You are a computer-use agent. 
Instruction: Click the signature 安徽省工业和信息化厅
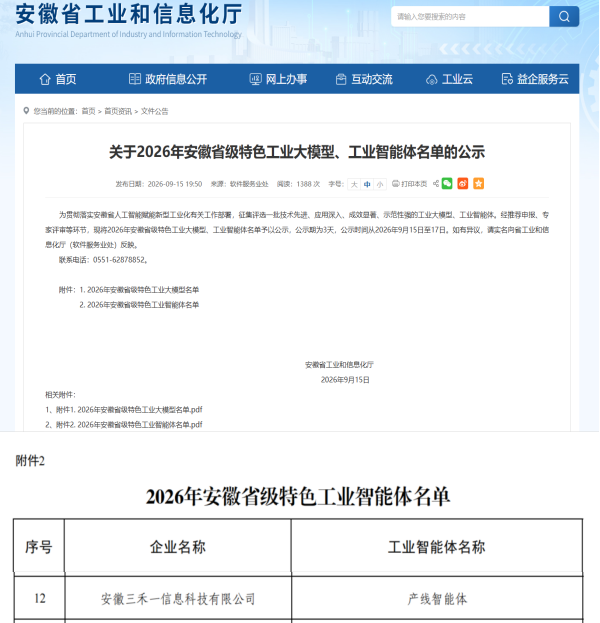pyautogui.click(x=339, y=364)
